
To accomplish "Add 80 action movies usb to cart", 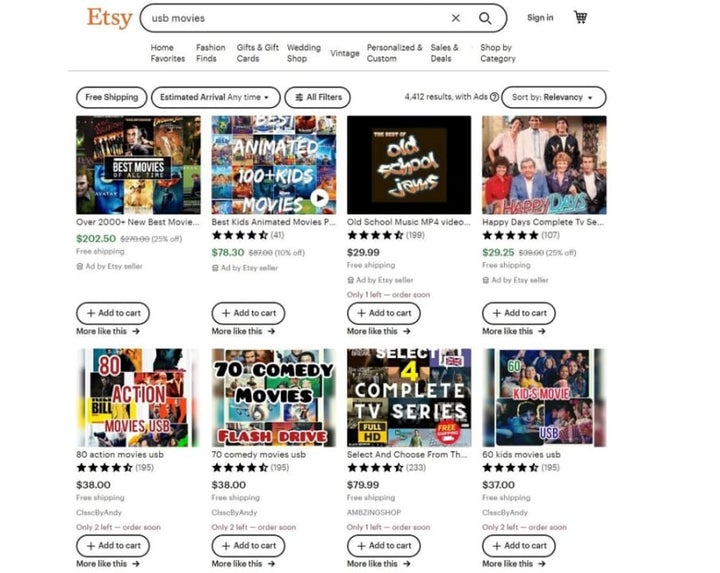I will pos(113,546).
